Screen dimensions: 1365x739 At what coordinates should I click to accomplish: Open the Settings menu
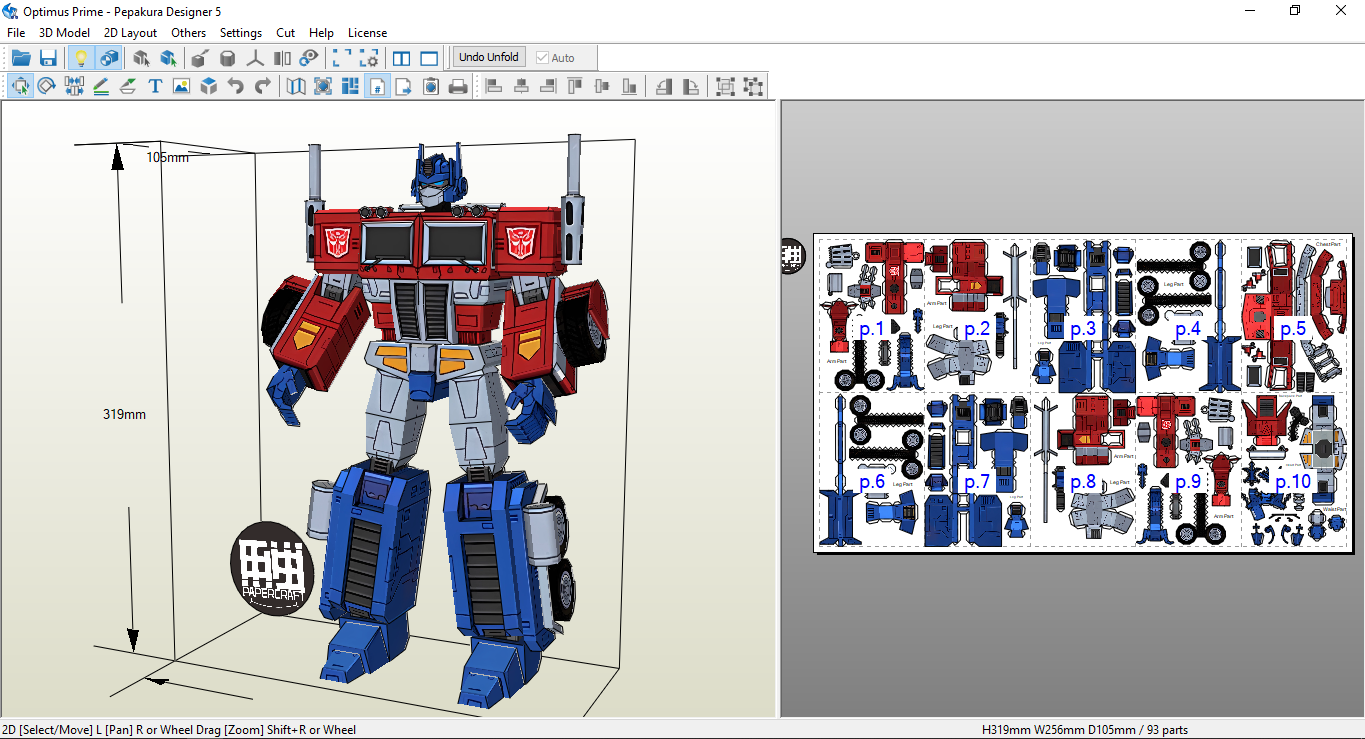pos(241,33)
